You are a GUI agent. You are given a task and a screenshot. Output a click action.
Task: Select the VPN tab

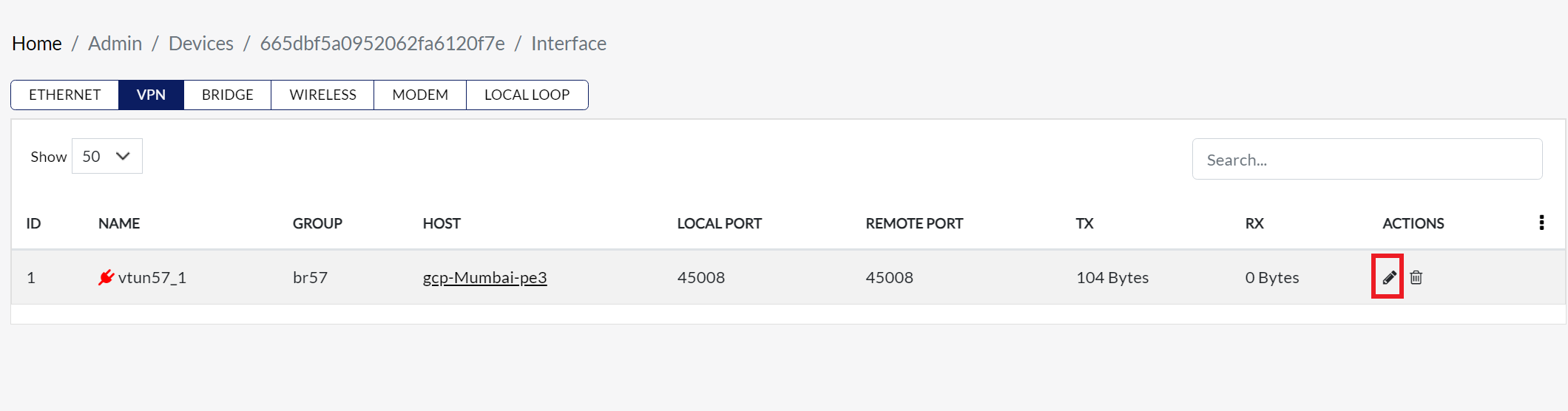point(151,95)
